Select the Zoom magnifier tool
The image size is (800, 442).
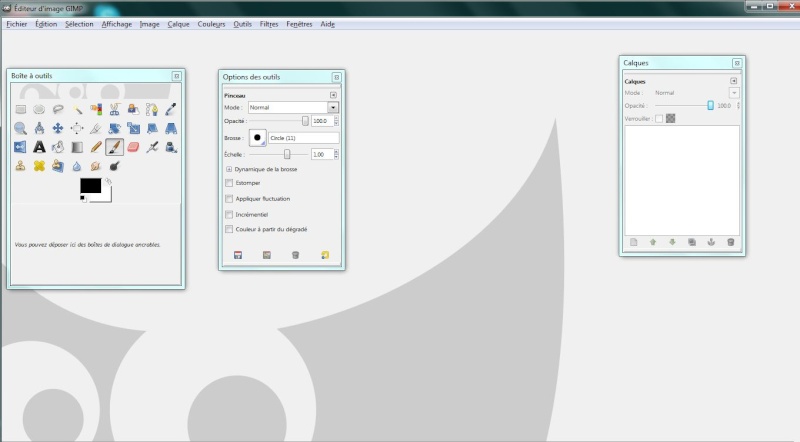pyautogui.click(x=20, y=128)
